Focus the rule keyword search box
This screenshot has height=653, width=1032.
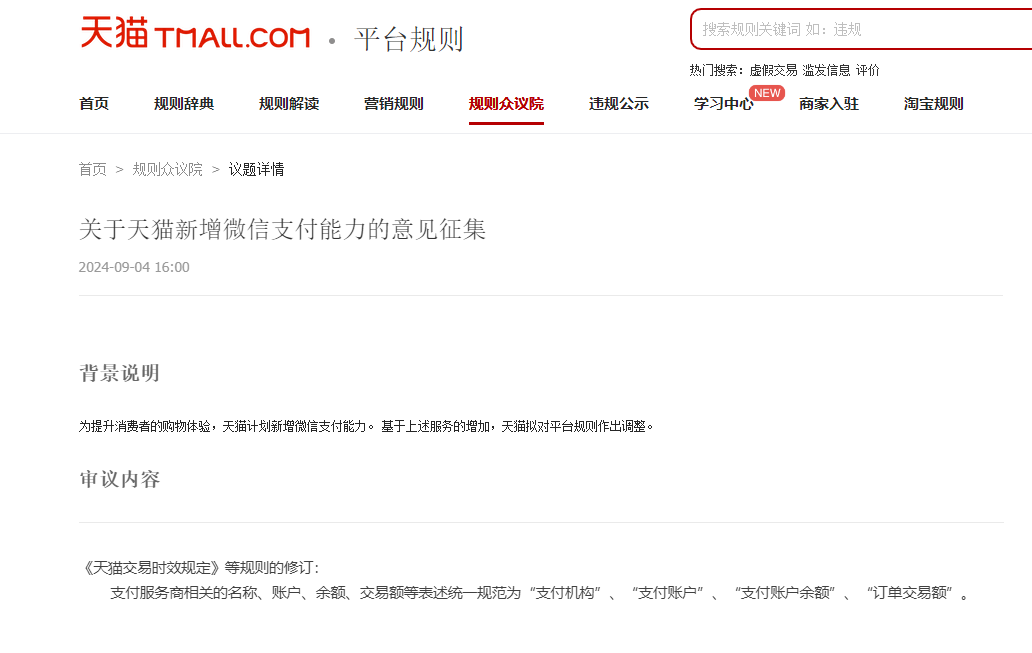[x=861, y=29]
